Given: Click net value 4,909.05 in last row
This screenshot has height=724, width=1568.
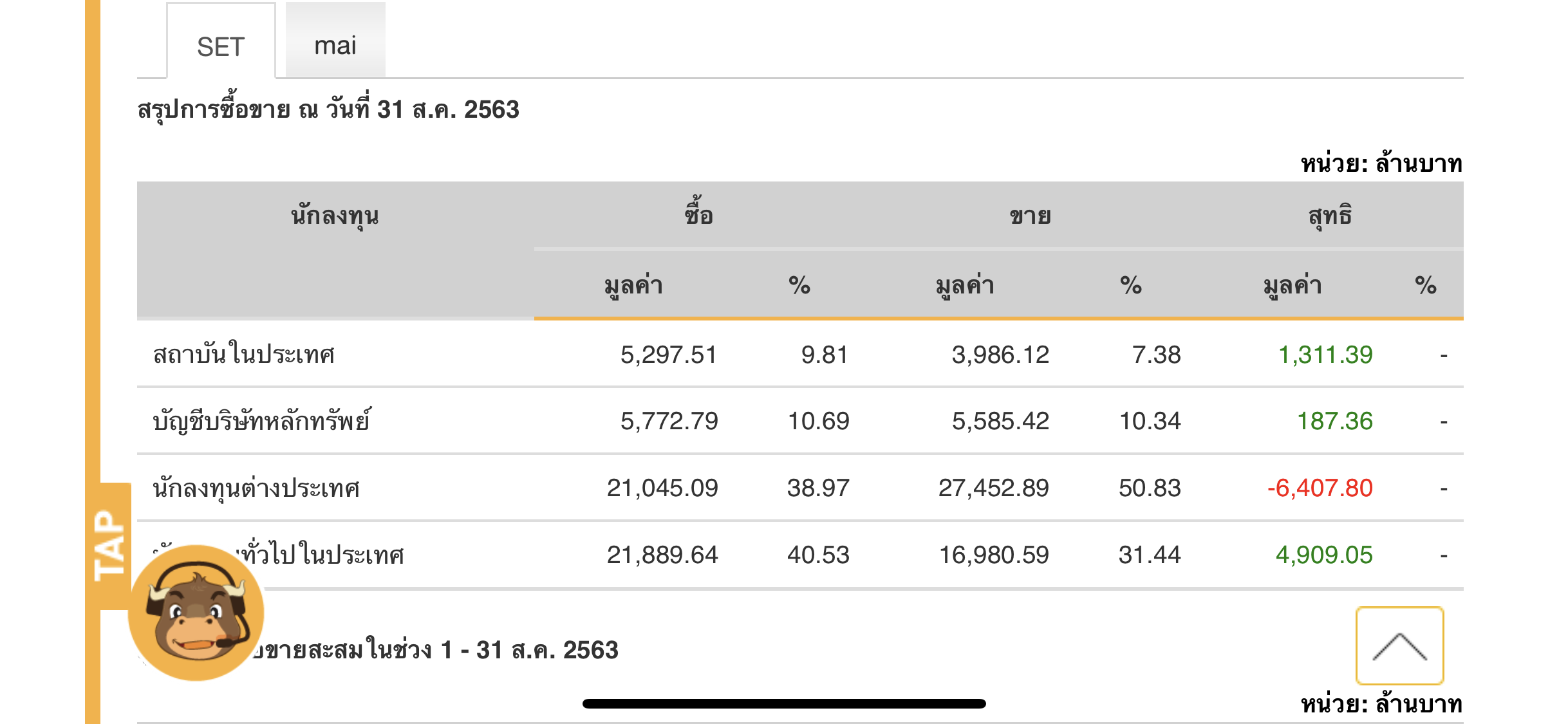Looking at the screenshot, I should [x=1323, y=555].
